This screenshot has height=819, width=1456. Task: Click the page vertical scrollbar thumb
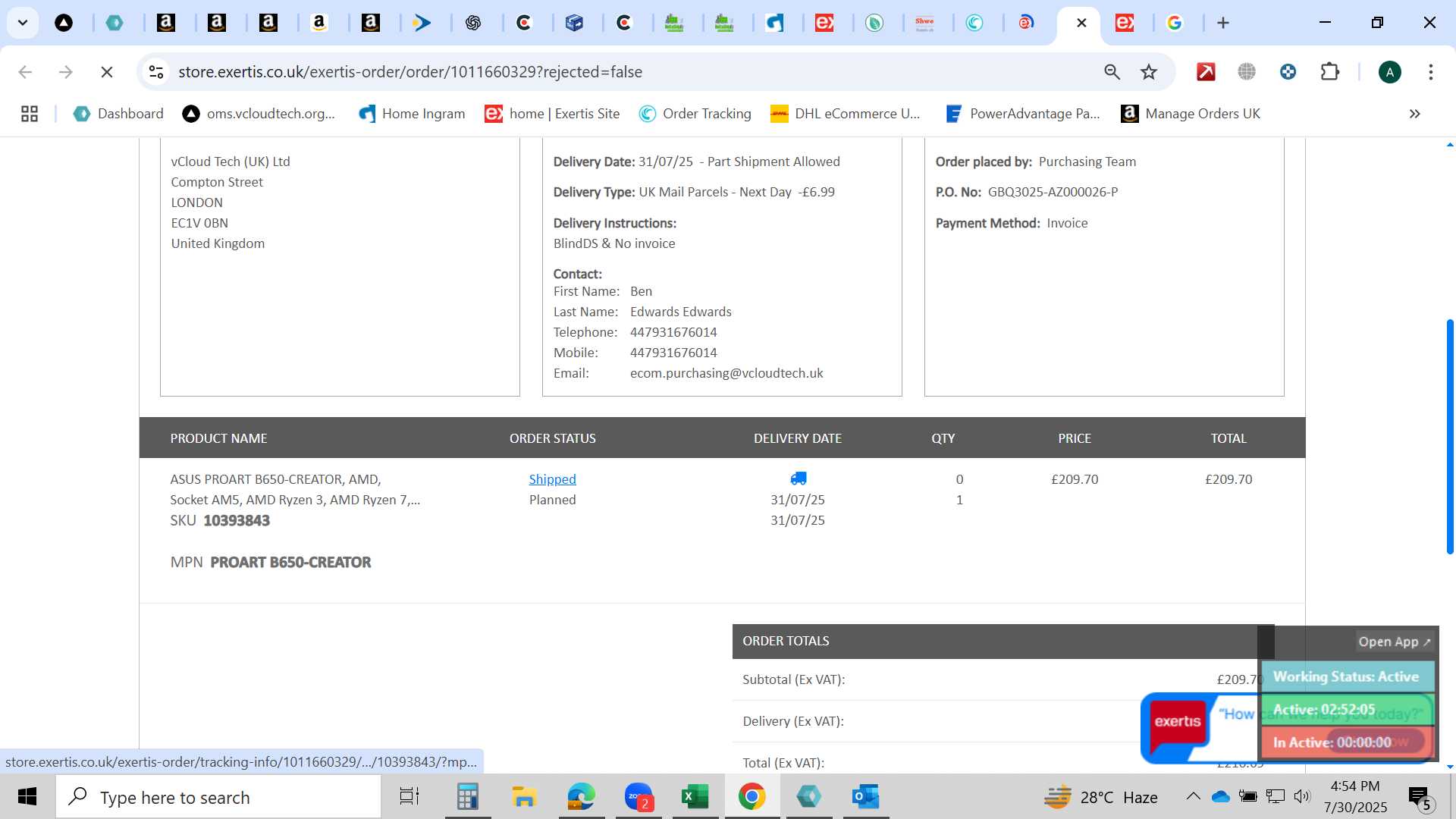[1450, 437]
